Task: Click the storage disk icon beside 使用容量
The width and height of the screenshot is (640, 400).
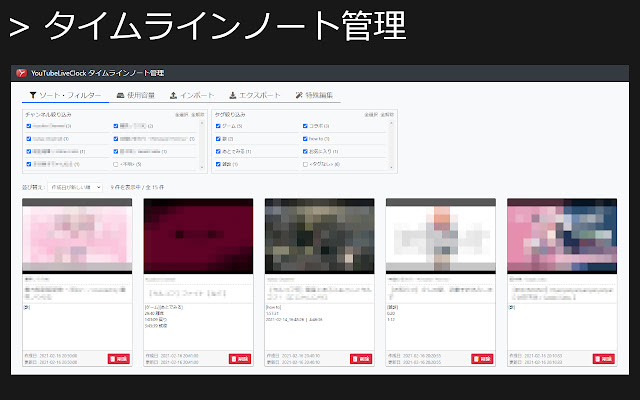Action: (121, 95)
